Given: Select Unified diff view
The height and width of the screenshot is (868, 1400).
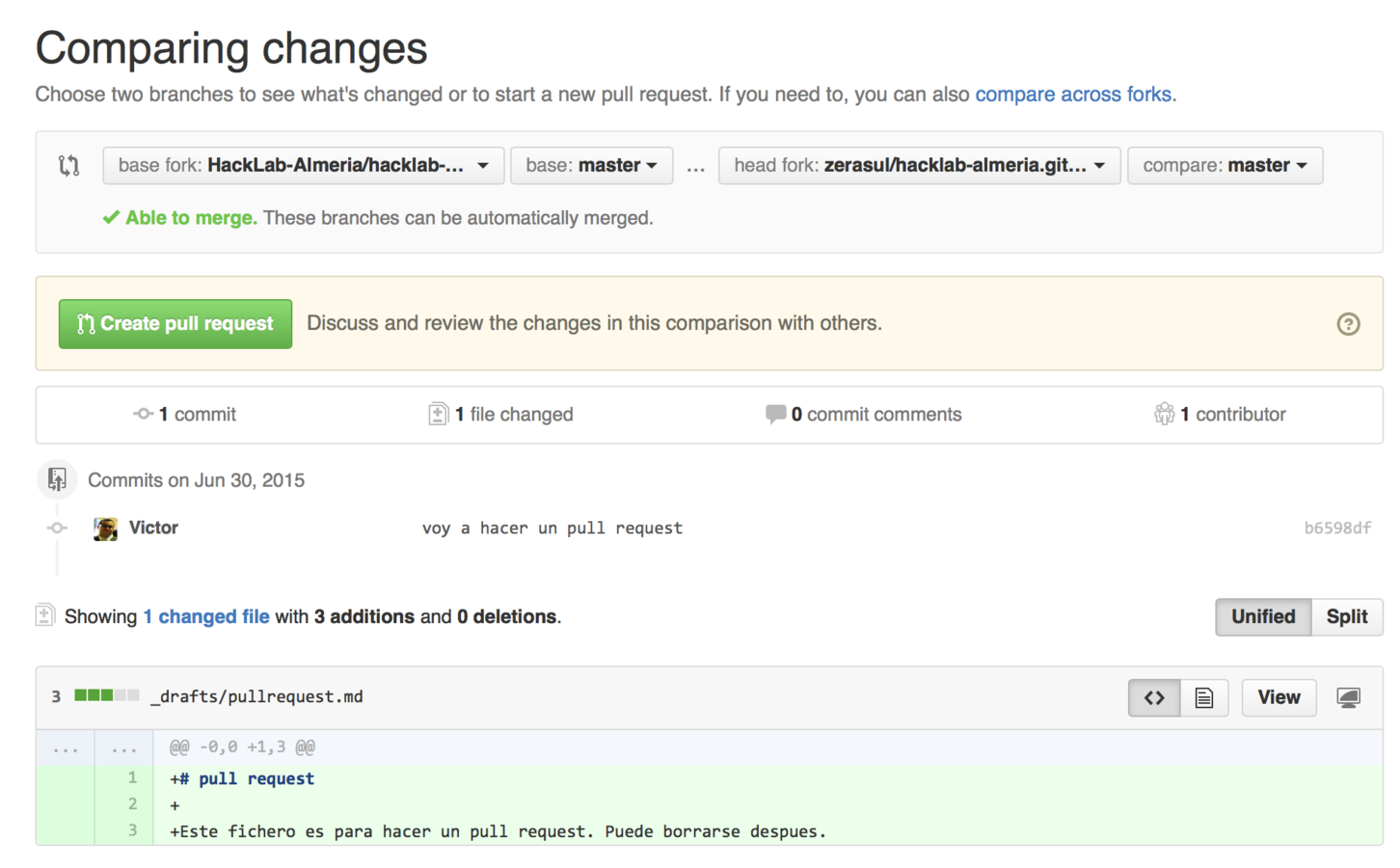Looking at the screenshot, I should coord(1263,617).
